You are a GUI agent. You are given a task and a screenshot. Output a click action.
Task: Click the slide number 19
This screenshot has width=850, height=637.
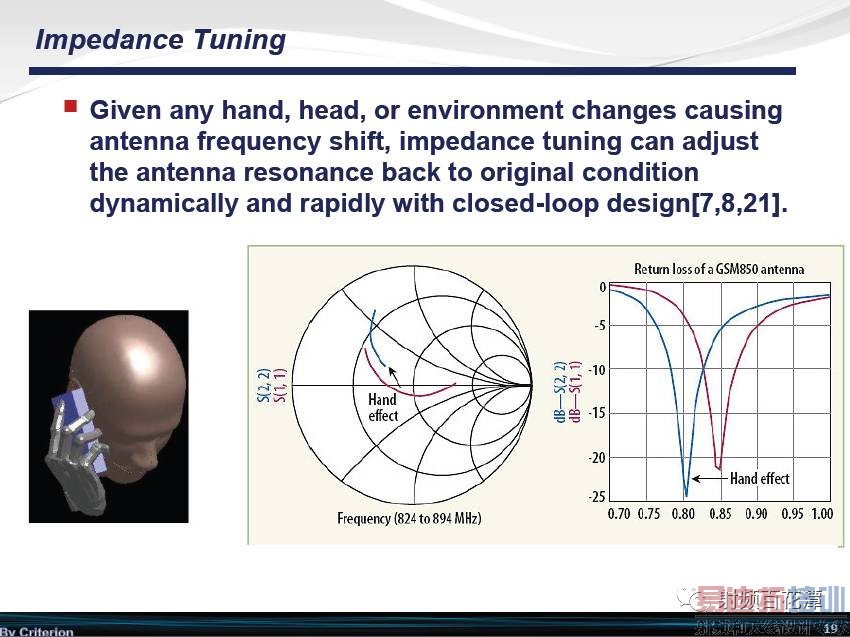click(x=830, y=628)
